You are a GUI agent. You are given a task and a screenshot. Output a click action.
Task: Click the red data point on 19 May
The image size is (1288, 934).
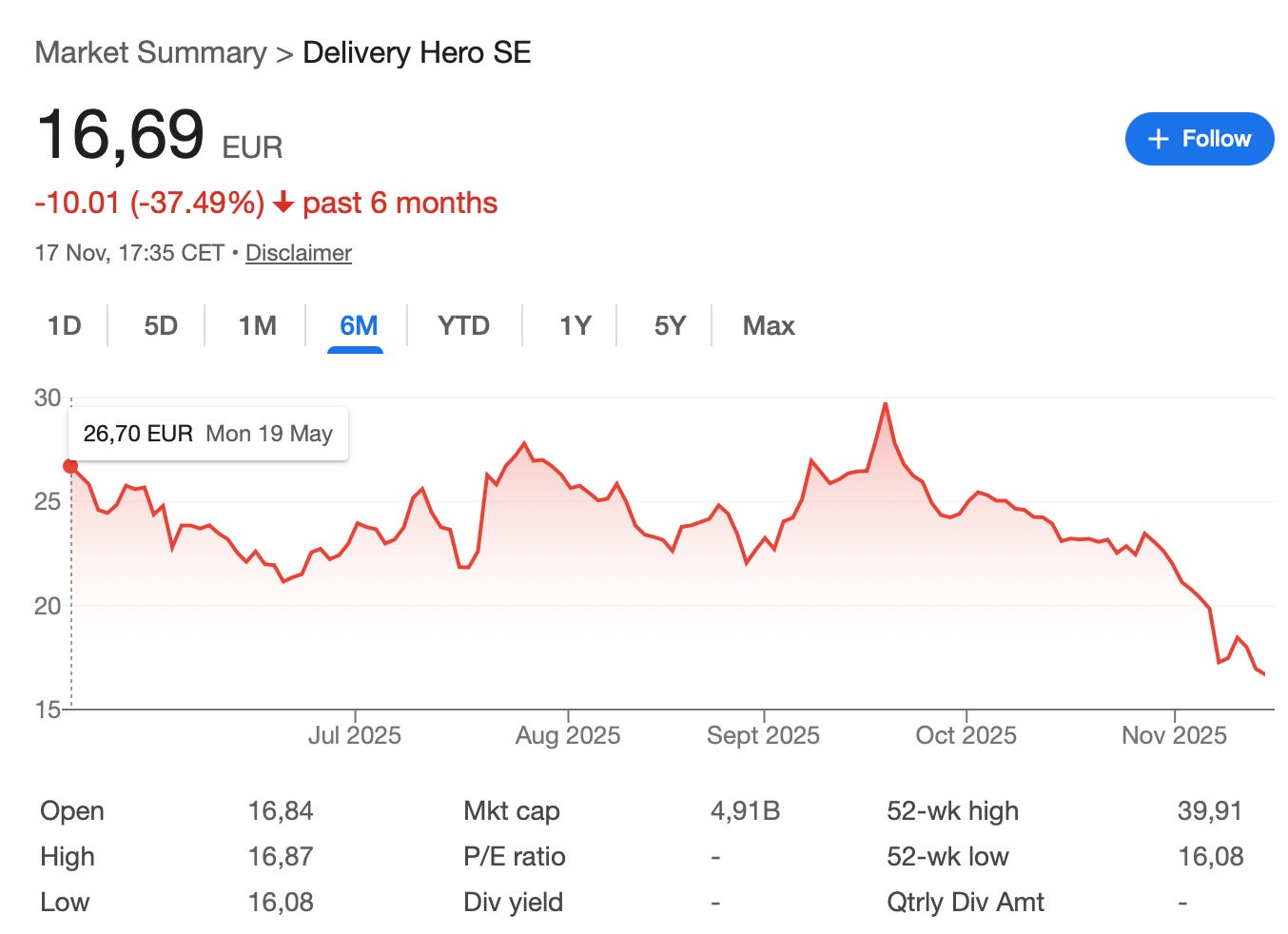70,466
